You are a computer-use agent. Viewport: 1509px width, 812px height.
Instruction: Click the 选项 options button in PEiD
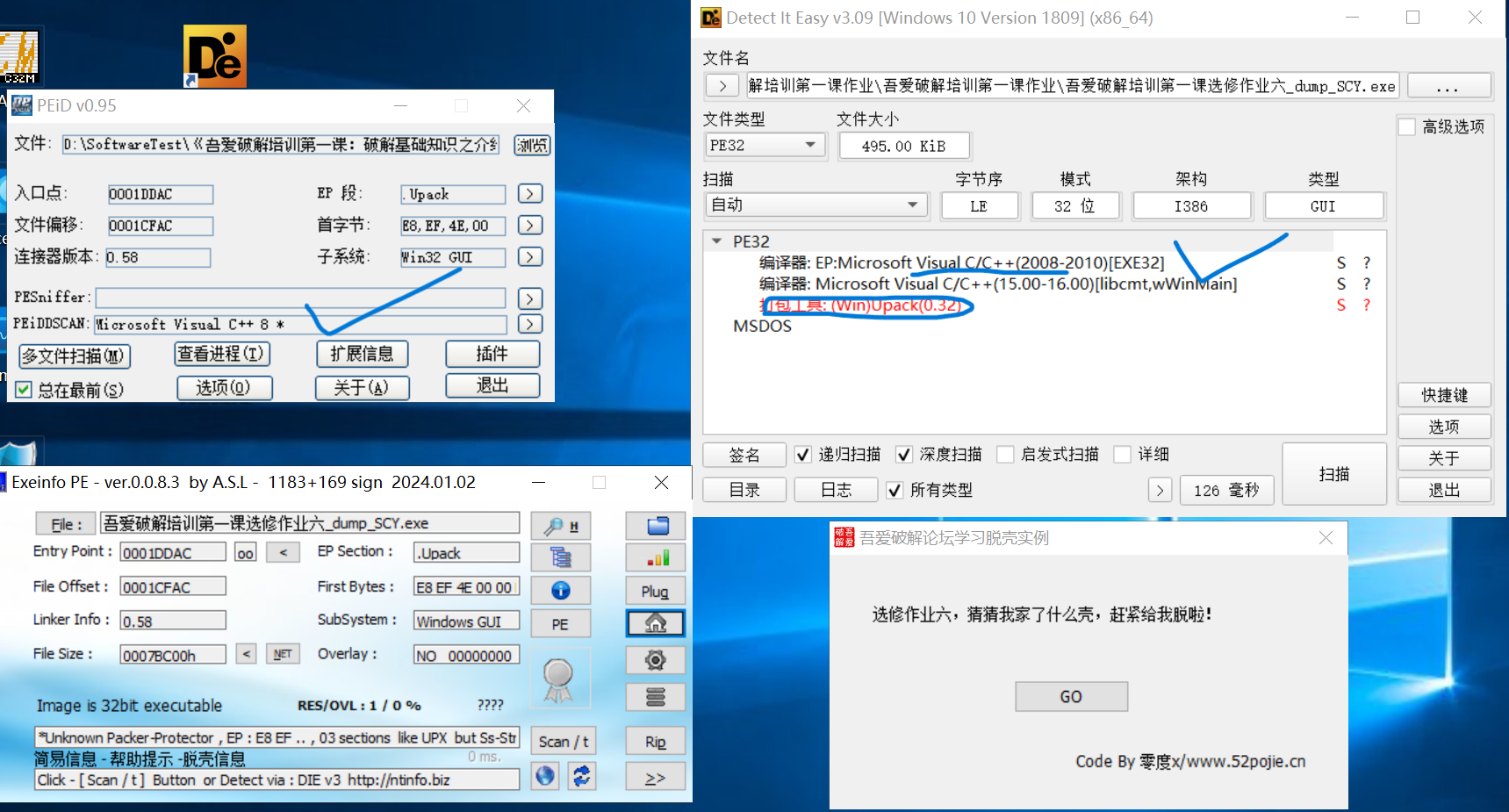point(224,388)
